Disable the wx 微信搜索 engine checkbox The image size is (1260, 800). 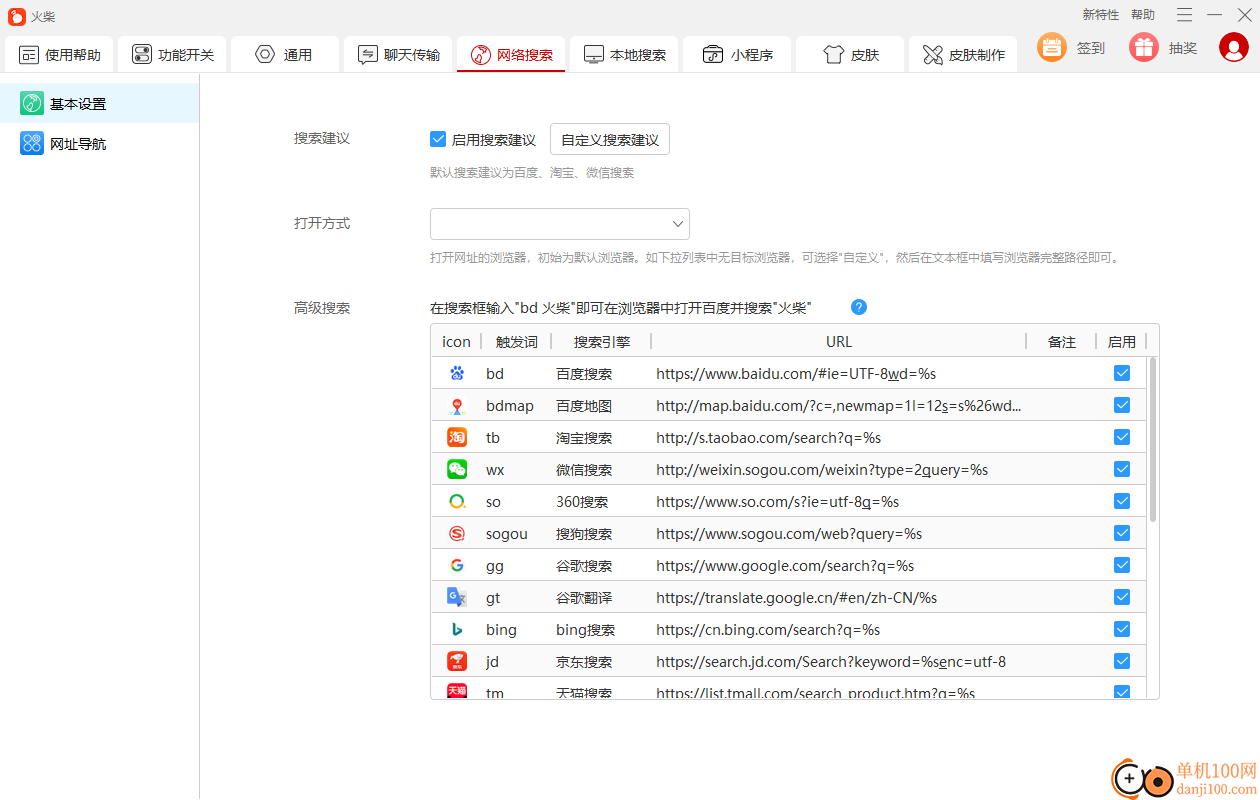click(x=1122, y=469)
